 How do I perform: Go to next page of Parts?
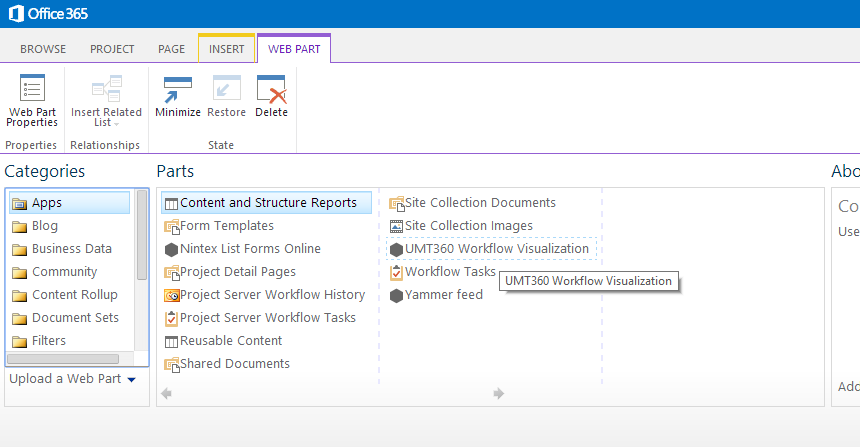click(499, 393)
